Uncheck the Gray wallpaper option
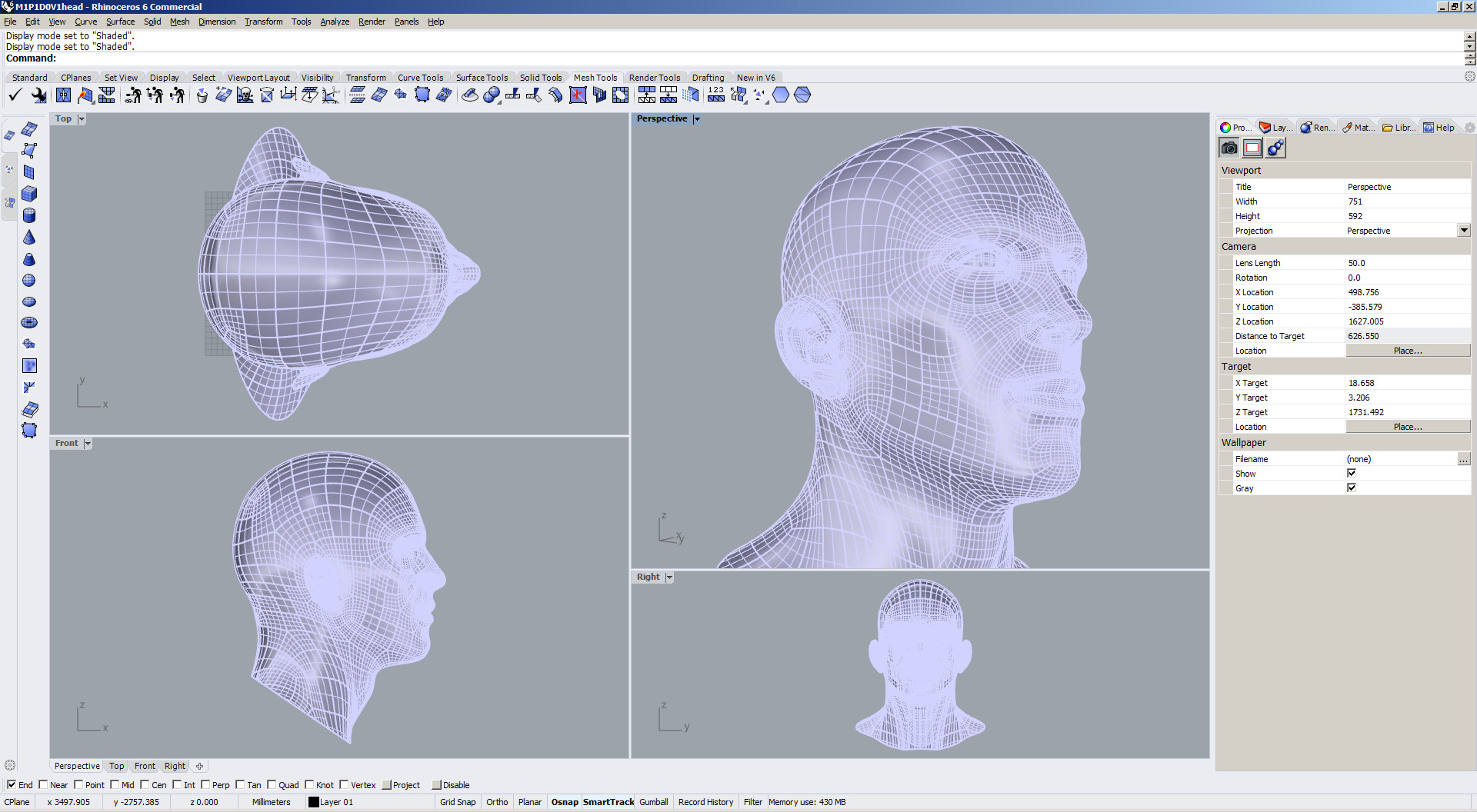This screenshot has width=1477, height=812. (x=1351, y=487)
